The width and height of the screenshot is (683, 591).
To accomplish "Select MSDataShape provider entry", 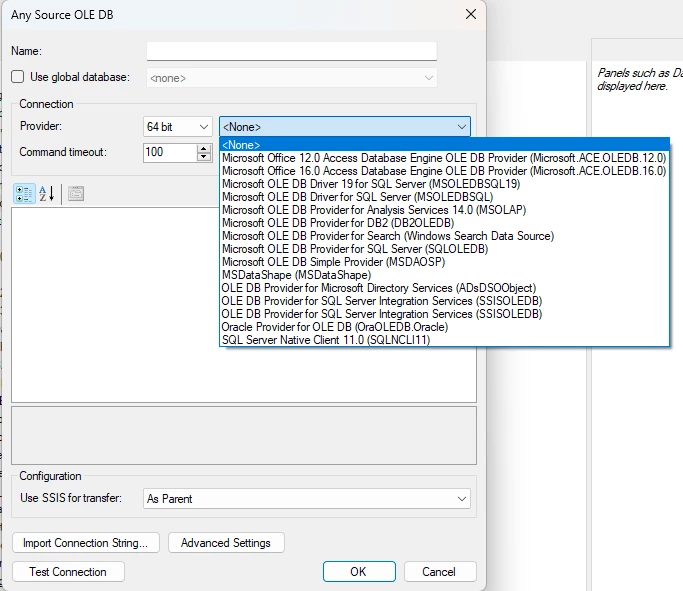I will (444, 275).
